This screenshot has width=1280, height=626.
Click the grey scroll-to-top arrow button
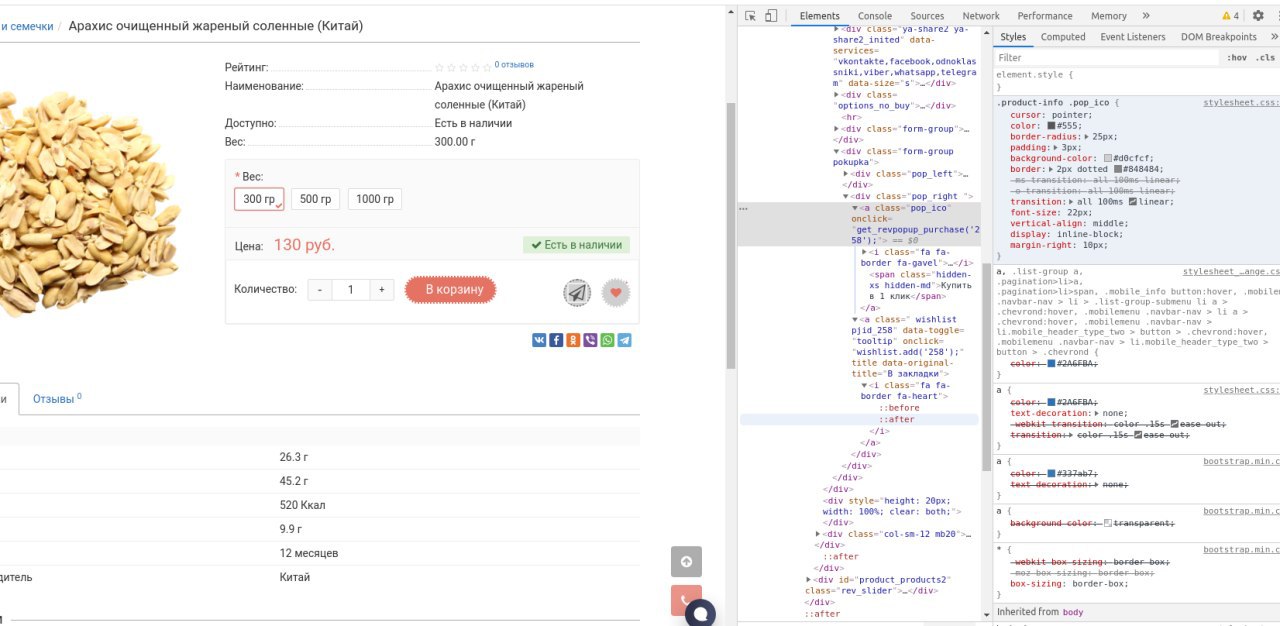point(686,562)
